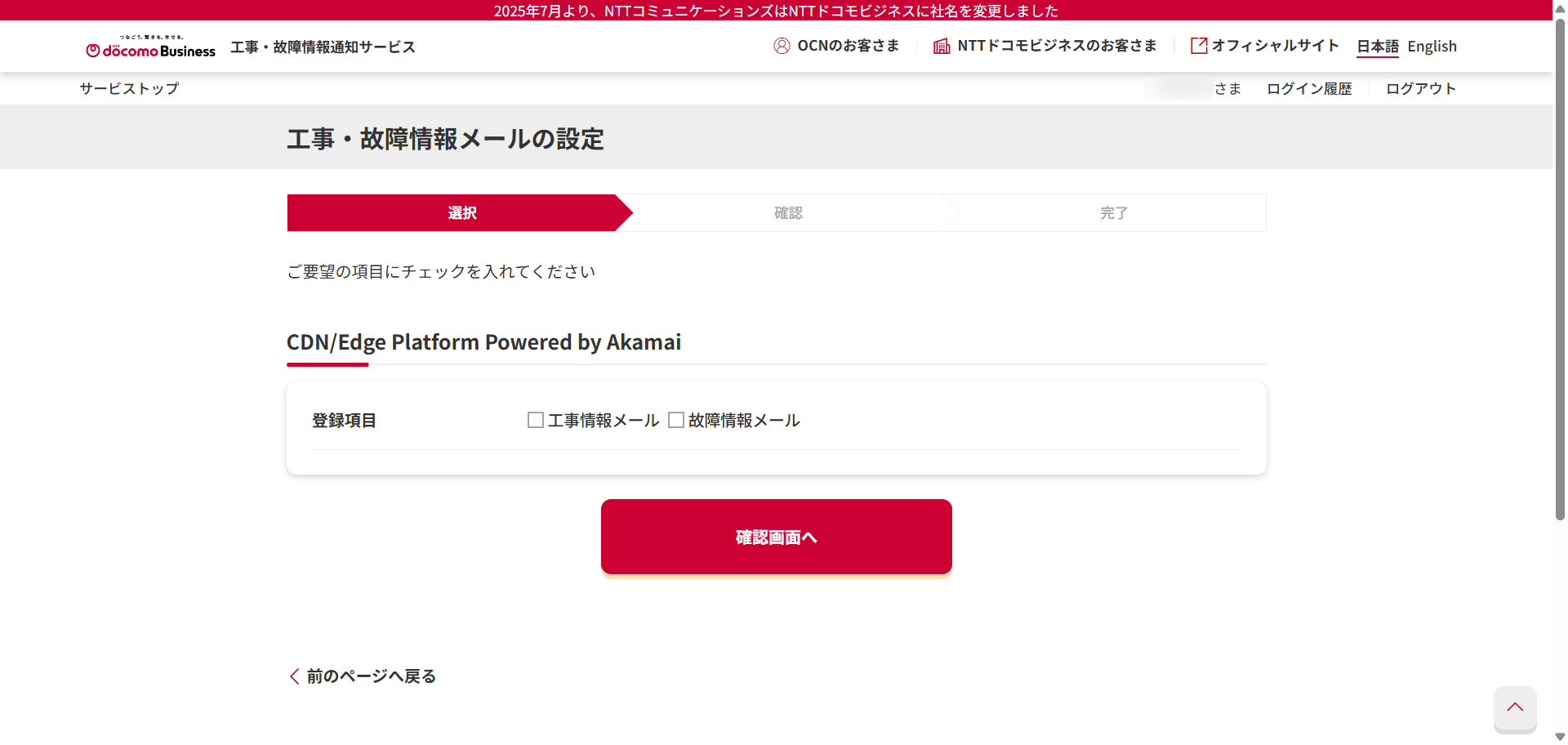Screen dimensions: 1568x745
Task: Click the 完了 step tab
Action: (x=1114, y=213)
